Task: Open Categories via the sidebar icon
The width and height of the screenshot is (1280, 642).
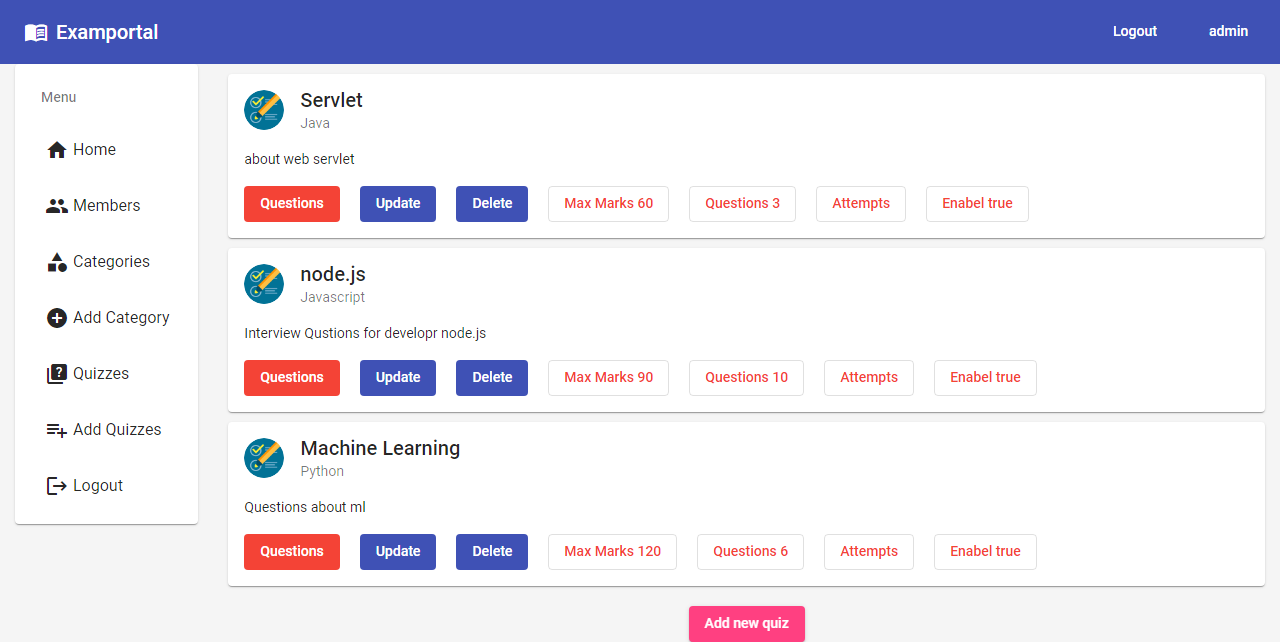Action: (56, 261)
